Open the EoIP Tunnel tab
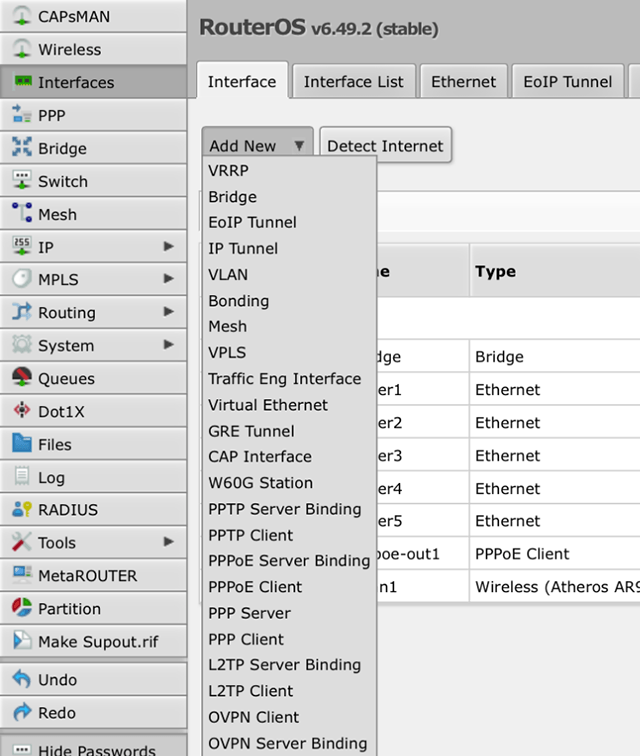The height and width of the screenshot is (756, 640). 568,81
